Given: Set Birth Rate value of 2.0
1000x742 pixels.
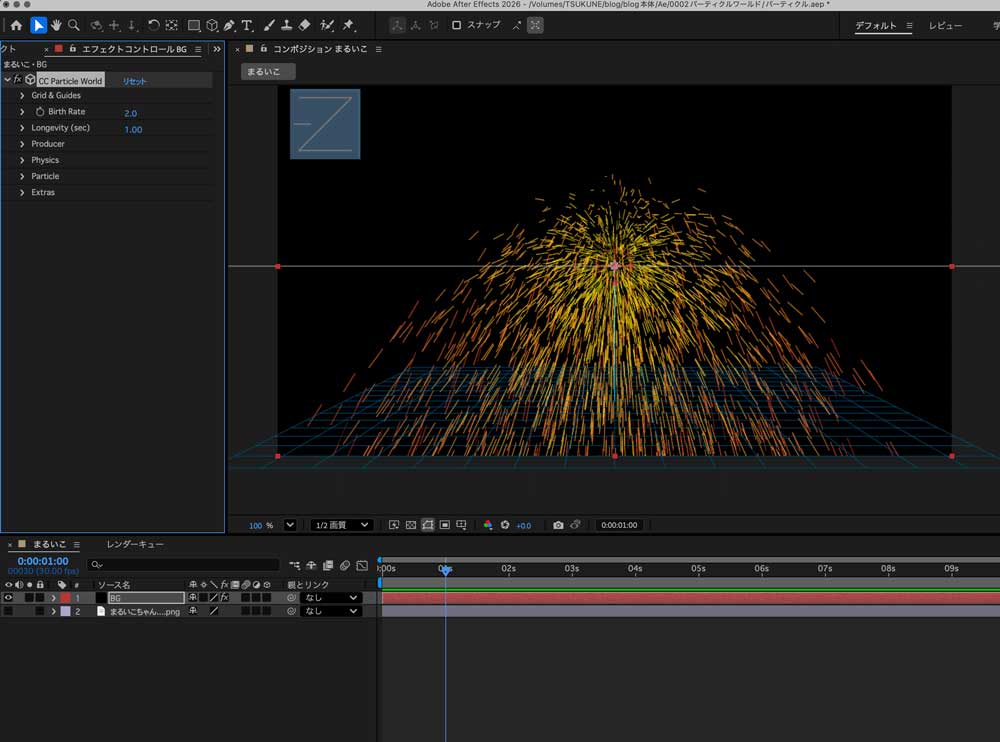Looking at the screenshot, I should point(129,112).
